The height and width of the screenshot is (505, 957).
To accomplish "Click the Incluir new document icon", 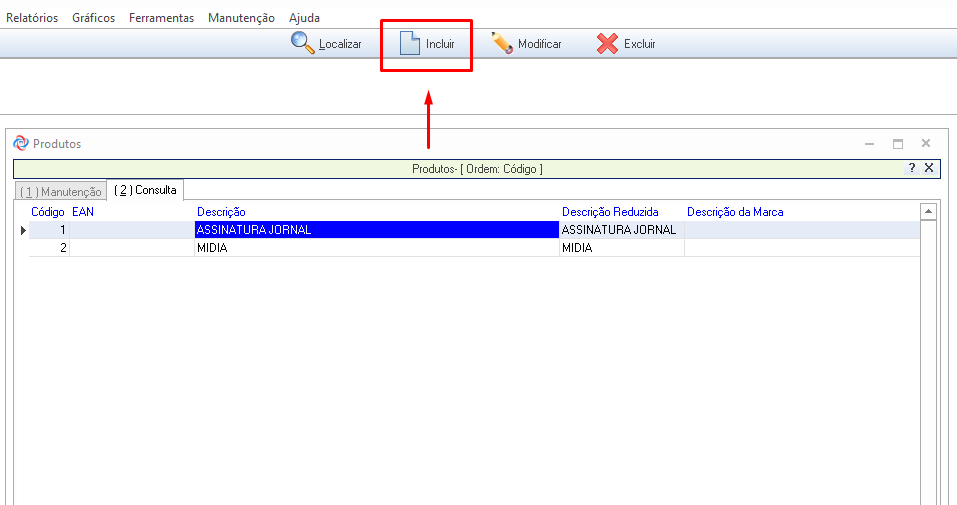I will pyautogui.click(x=410, y=43).
